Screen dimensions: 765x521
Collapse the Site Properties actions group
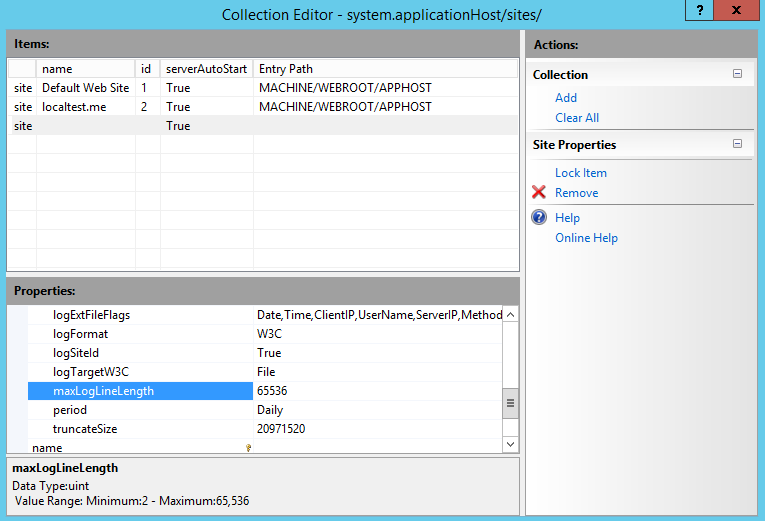(x=737, y=144)
